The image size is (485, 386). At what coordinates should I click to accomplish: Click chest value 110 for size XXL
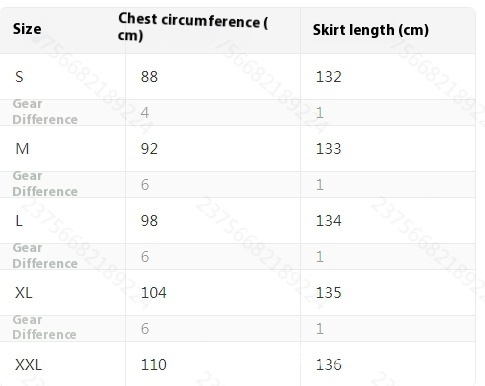coord(153,365)
